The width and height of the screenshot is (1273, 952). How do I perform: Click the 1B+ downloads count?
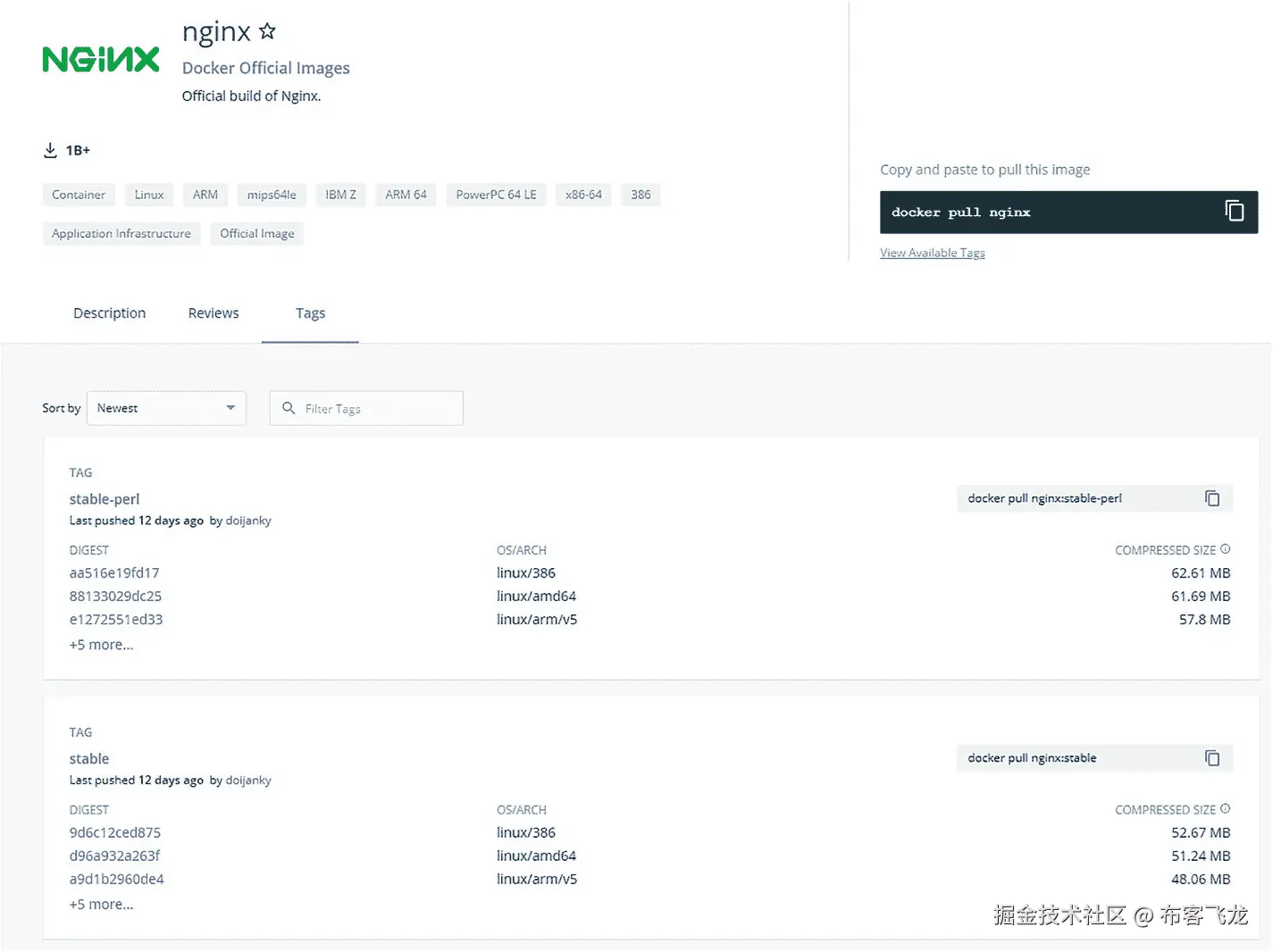point(78,150)
